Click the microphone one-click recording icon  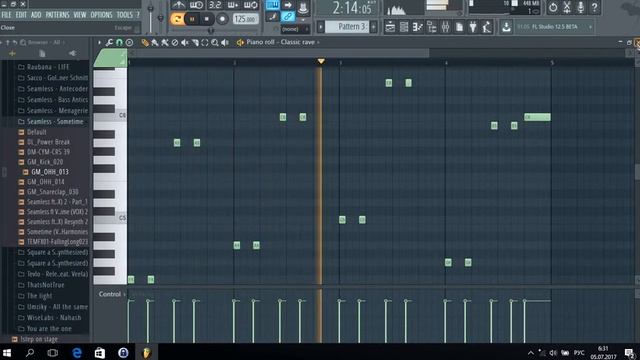[581, 7]
